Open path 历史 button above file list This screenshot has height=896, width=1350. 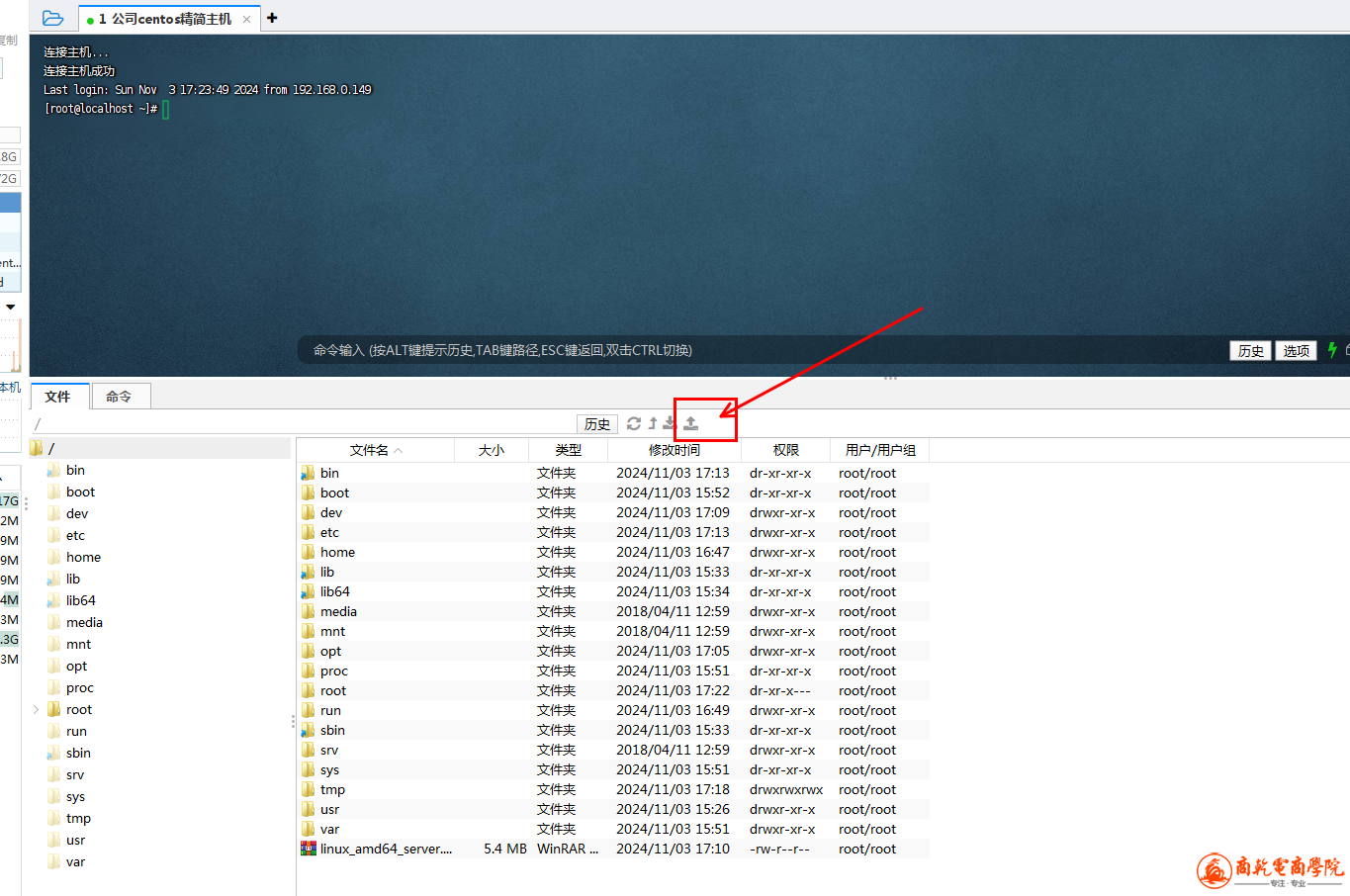tap(597, 424)
